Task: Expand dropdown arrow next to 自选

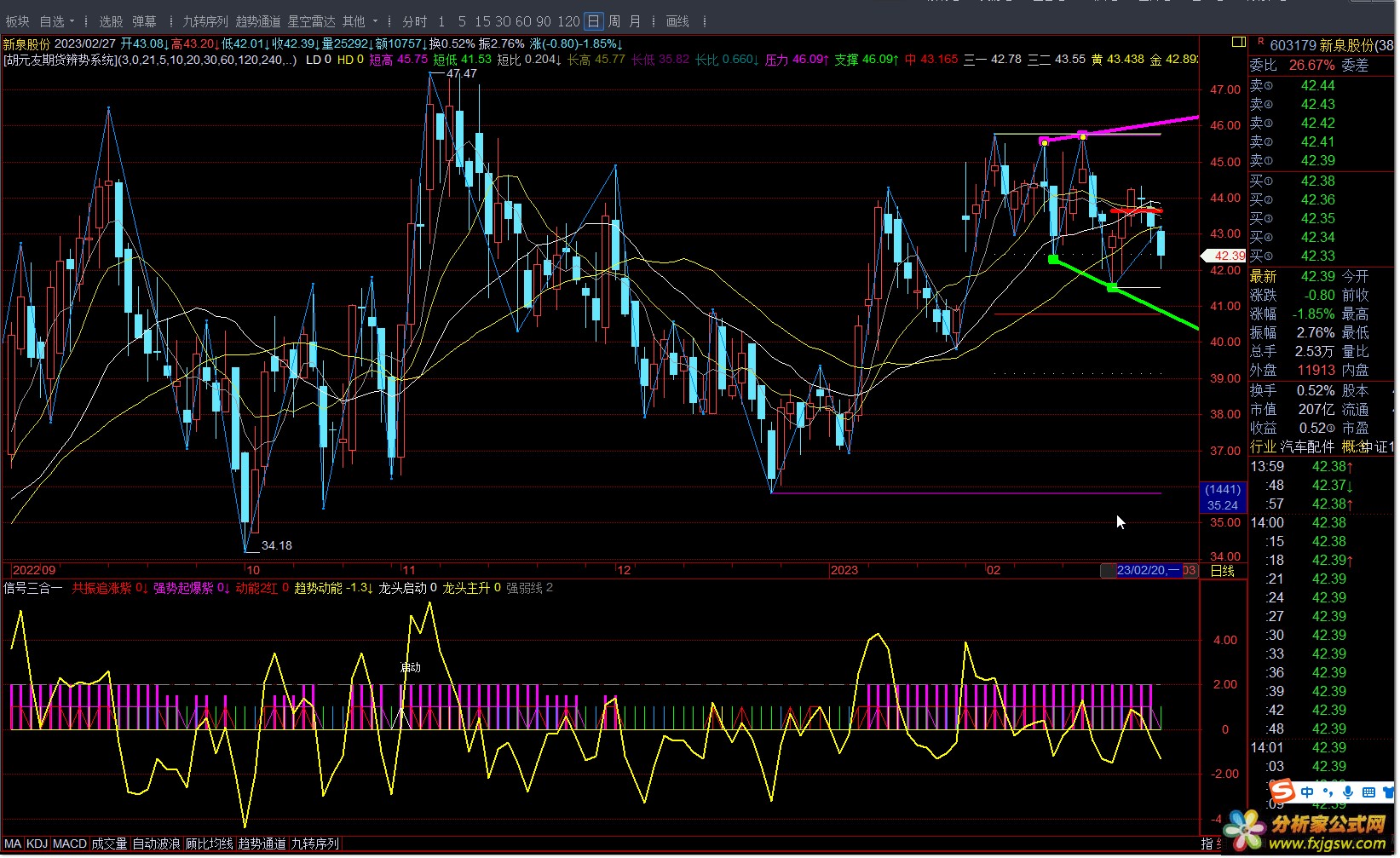Action: tap(72, 21)
